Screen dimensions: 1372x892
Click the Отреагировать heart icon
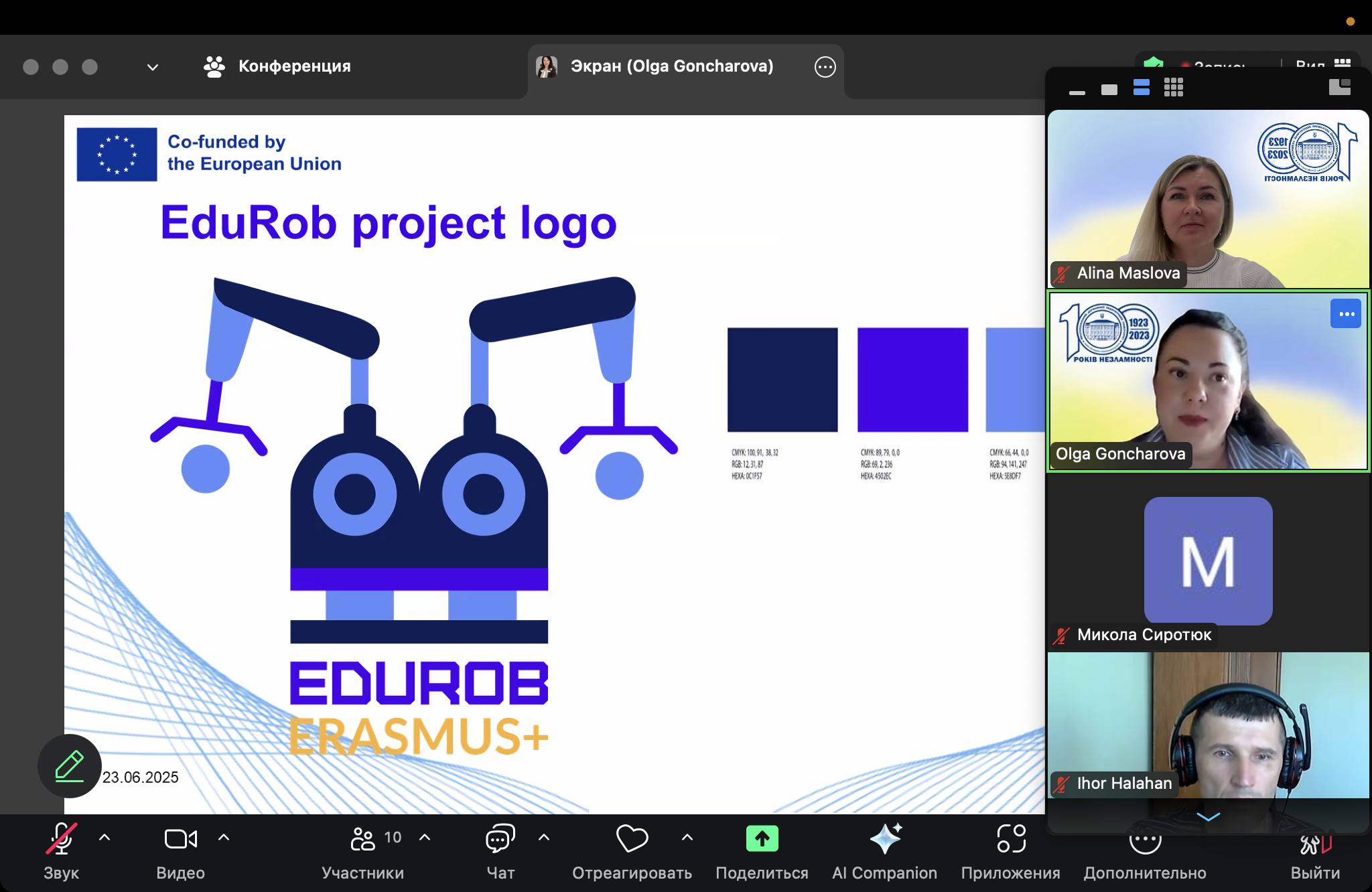(x=632, y=840)
